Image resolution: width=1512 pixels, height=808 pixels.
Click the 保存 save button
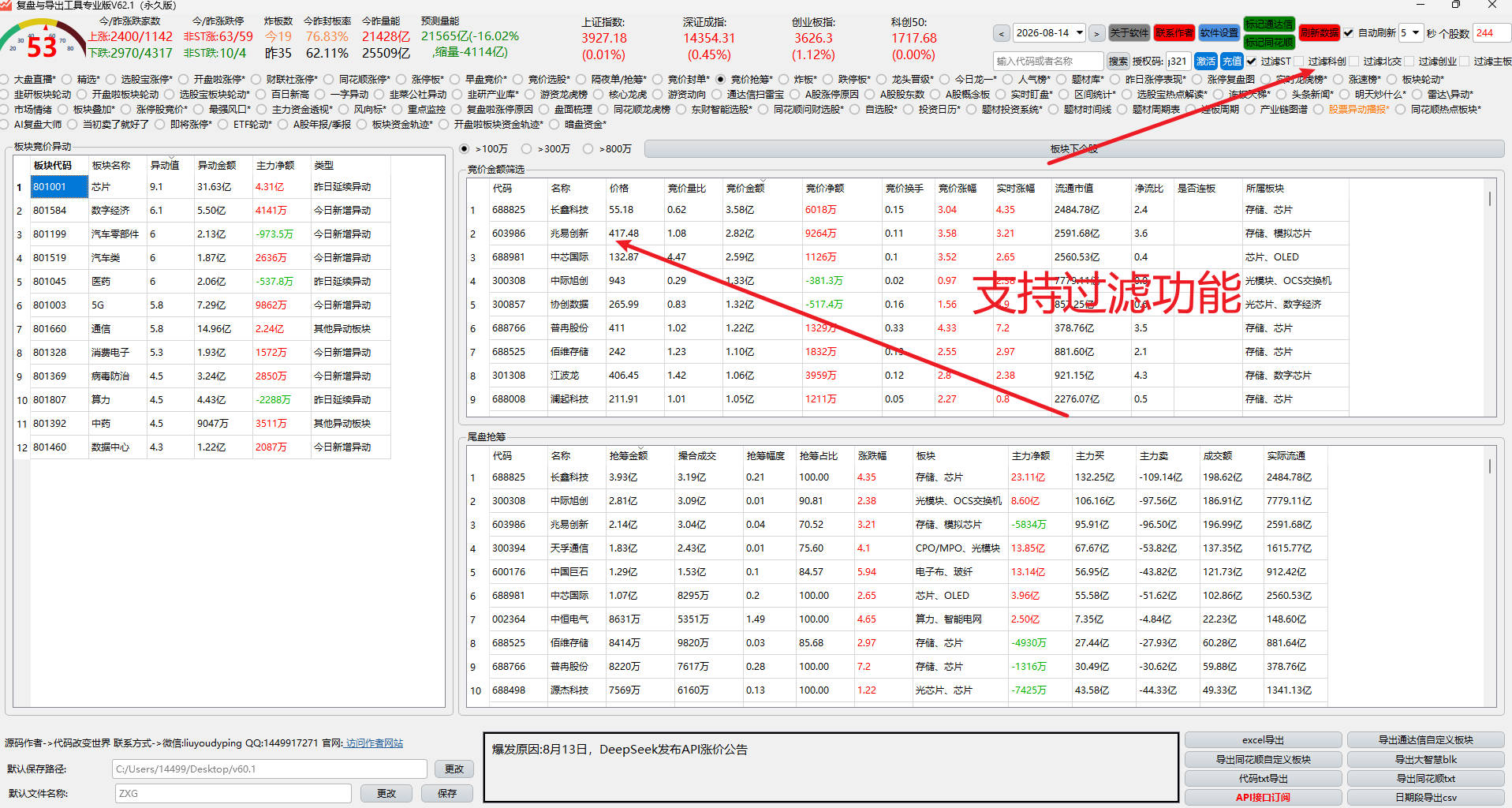pos(447,793)
